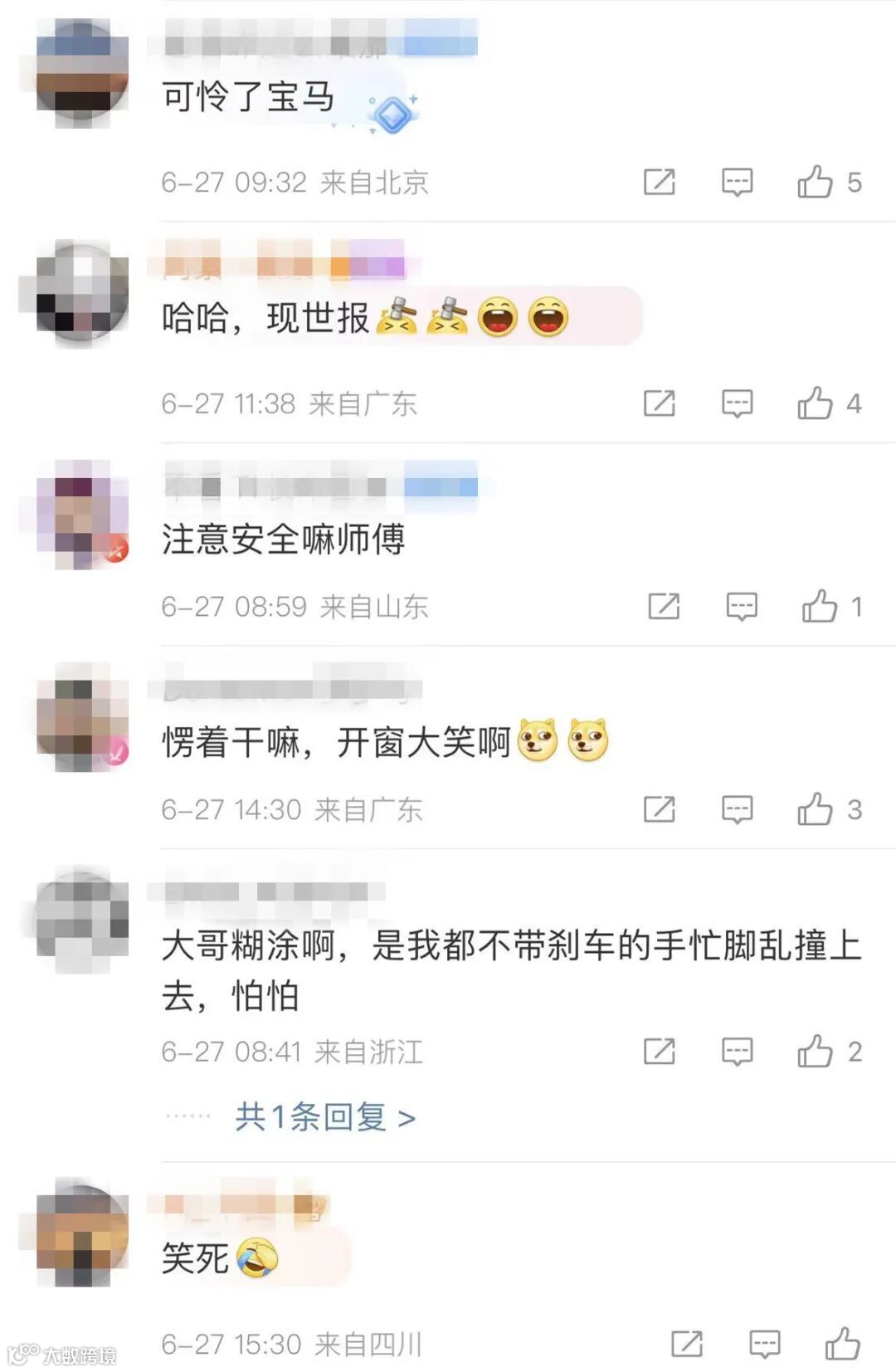Share the comment 哈哈，现世报

click(660, 403)
